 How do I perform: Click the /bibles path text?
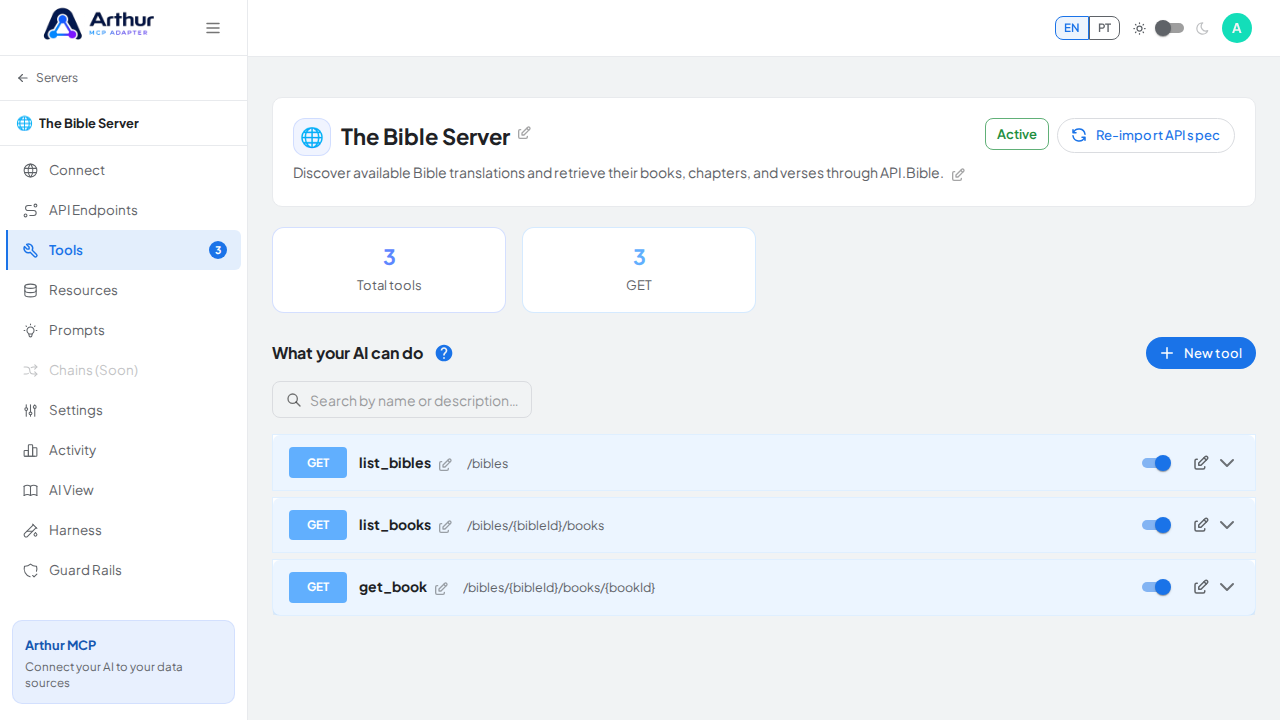click(x=488, y=464)
